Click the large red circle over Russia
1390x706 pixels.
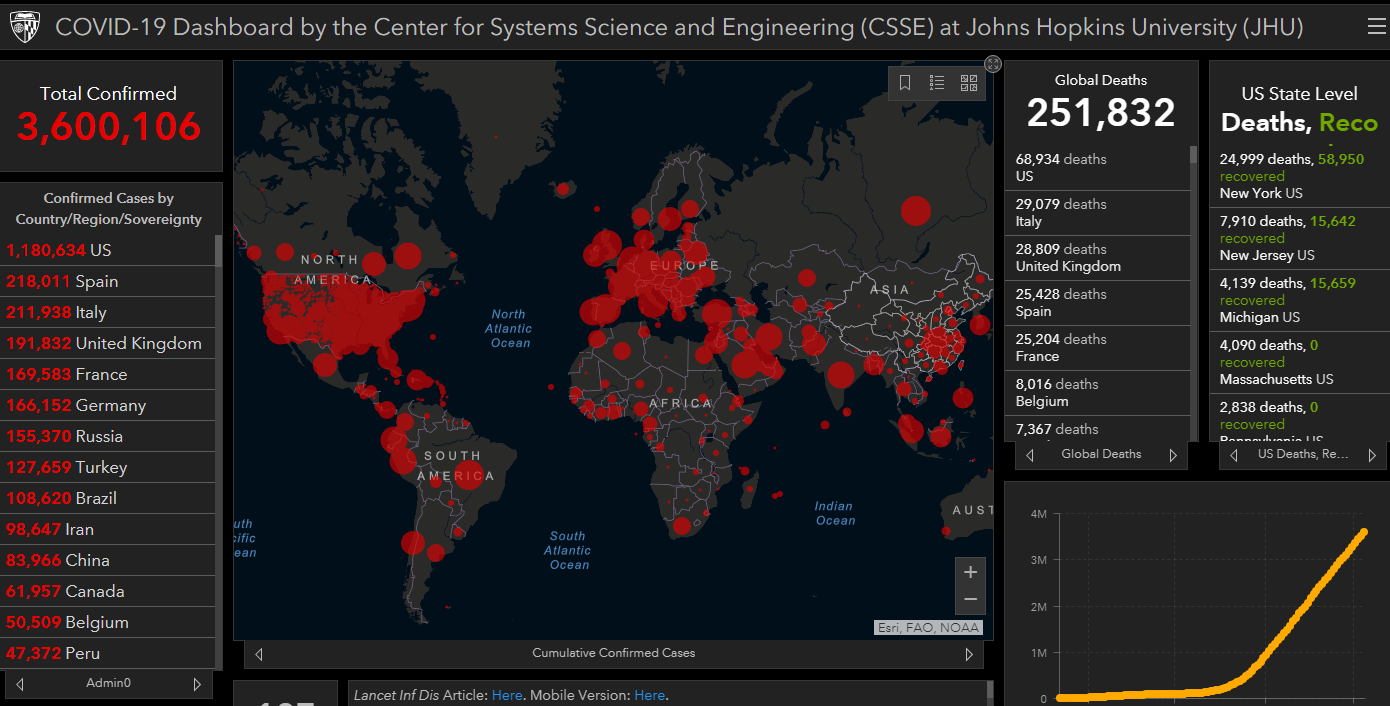point(916,211)
